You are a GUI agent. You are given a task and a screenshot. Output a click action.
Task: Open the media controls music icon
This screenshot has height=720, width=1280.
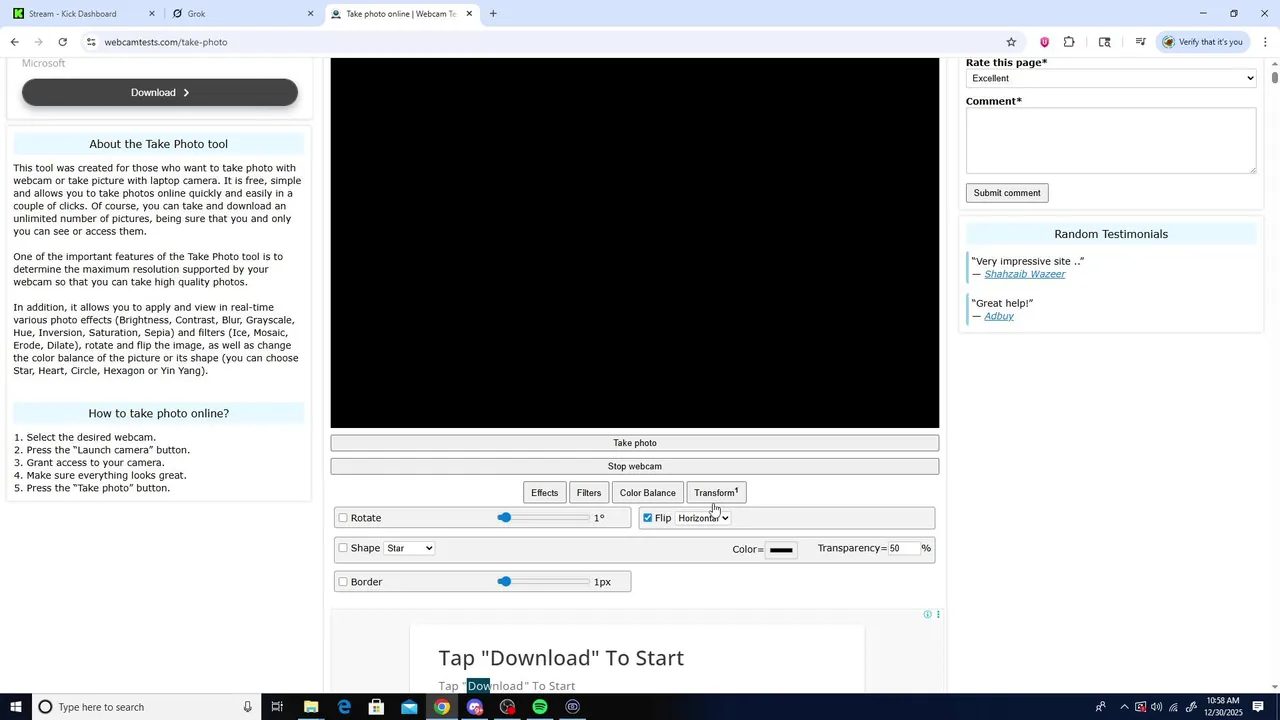pyautogui.click(x=1140, y=42)
